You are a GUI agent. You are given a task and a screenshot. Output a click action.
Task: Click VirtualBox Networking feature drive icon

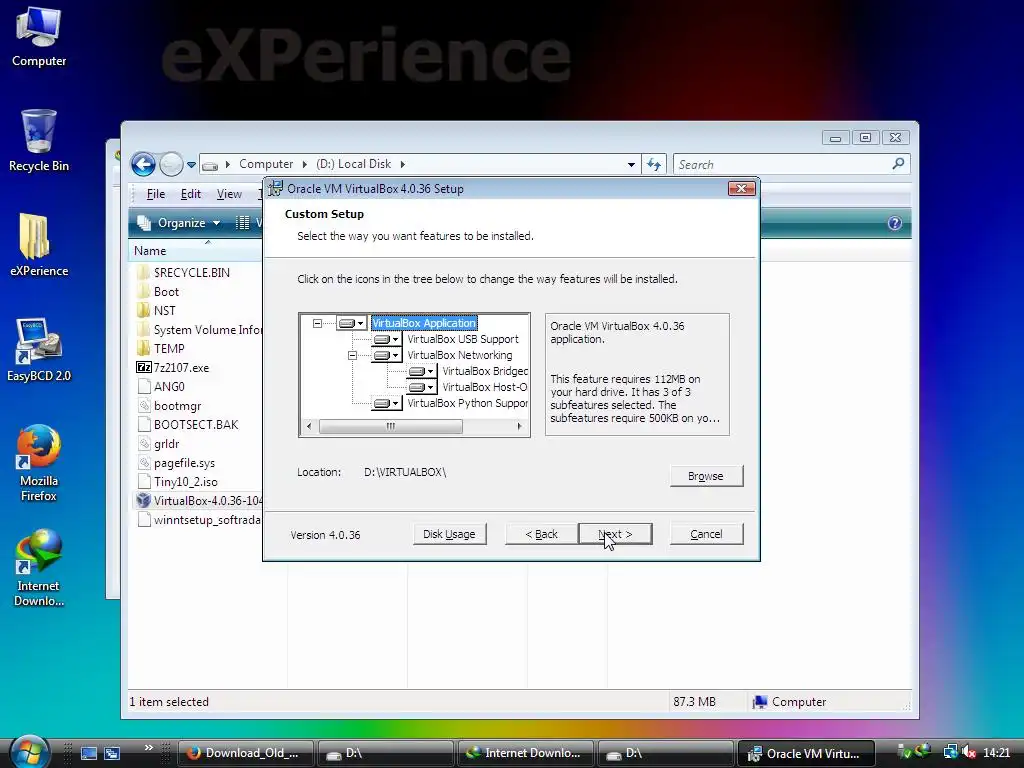(386, 355)
